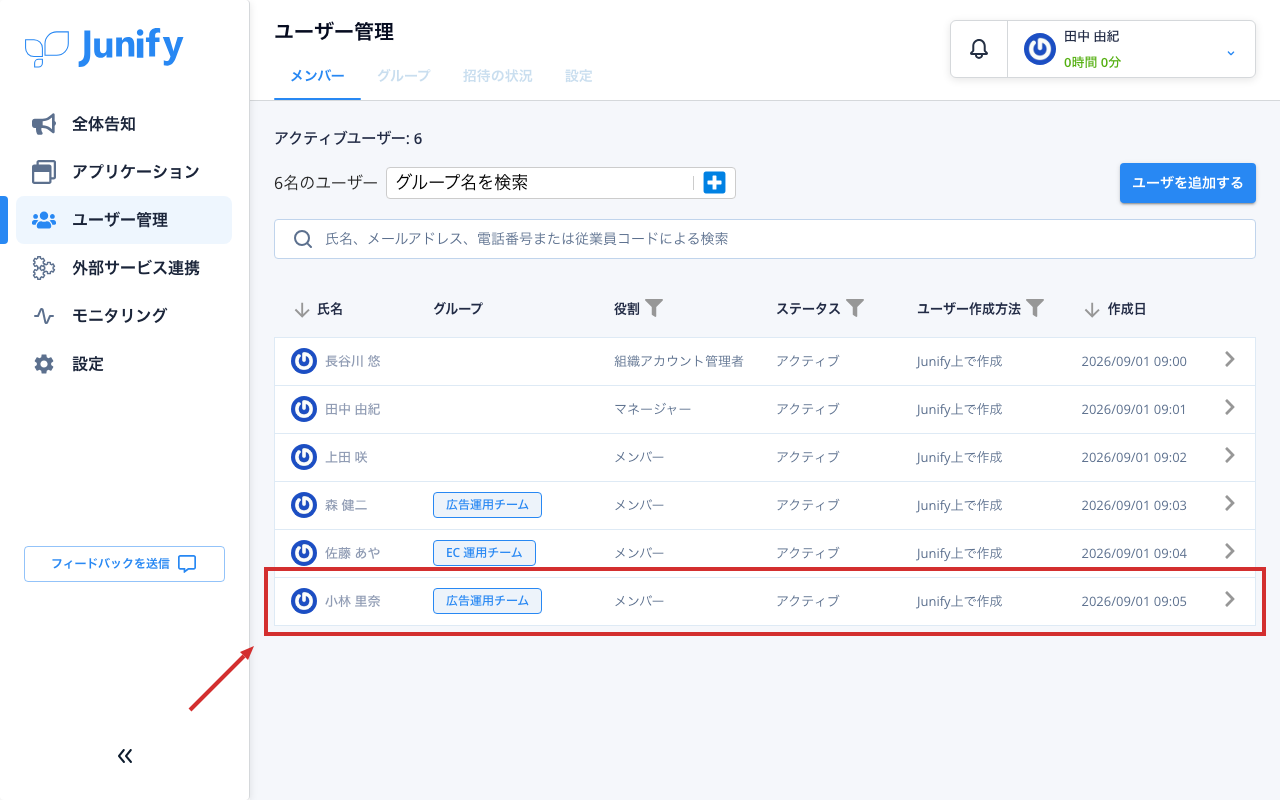Image resolution: width=1280 pixels, height=800 pixels.
Task: Click the モニタリング pulse icon
Action: [44, 316]
